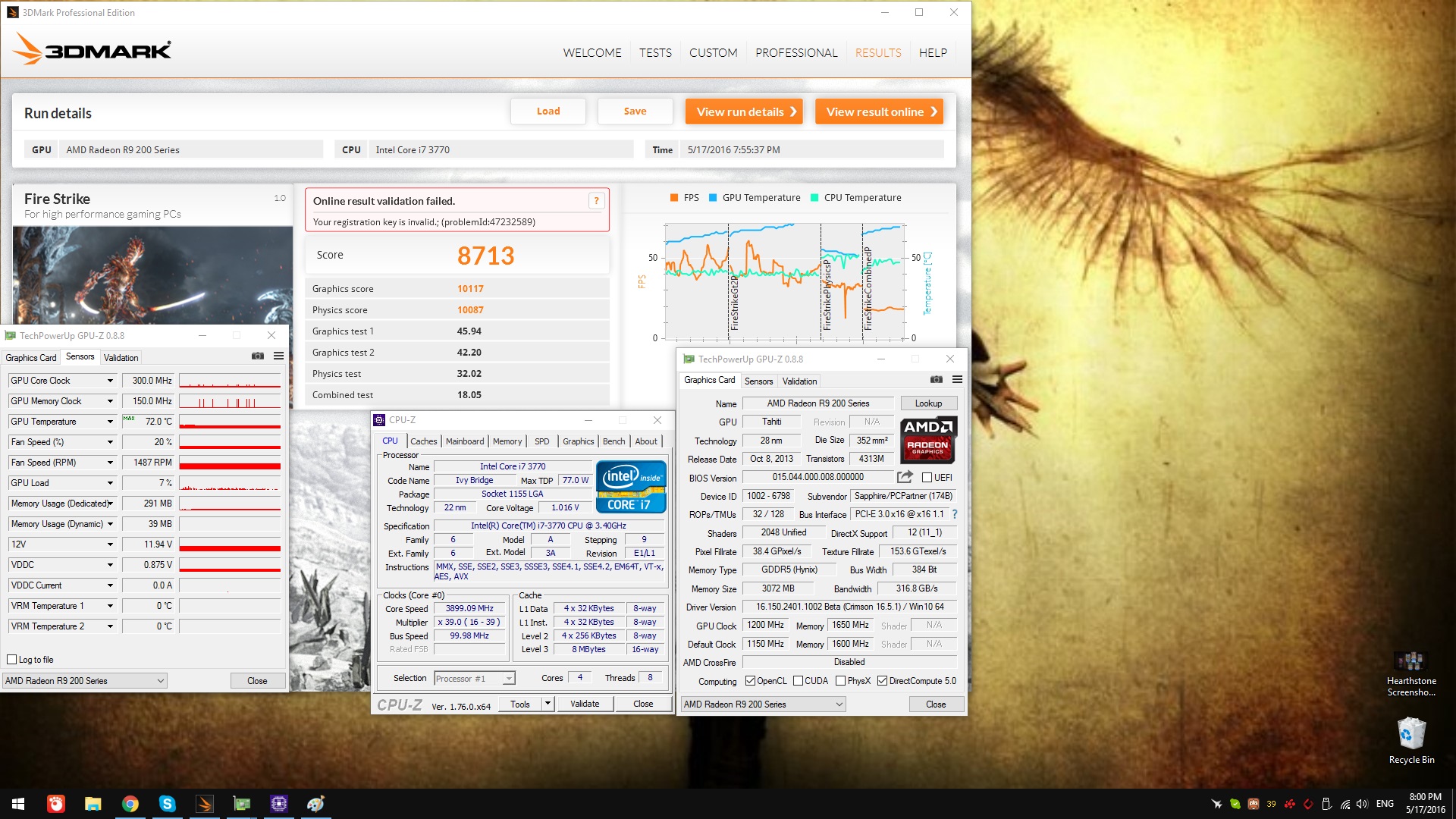Switch to the Mainboard tab in CPU-Z

pyautogui.click(x=464, y=441)
